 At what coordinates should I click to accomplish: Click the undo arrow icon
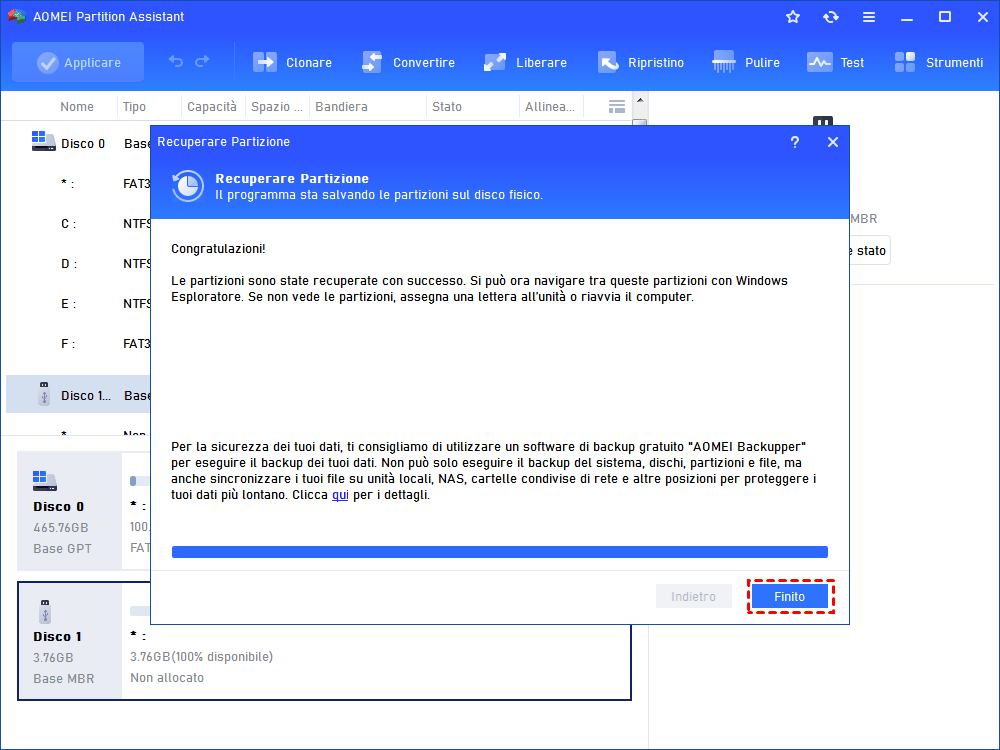click(175, 61)
